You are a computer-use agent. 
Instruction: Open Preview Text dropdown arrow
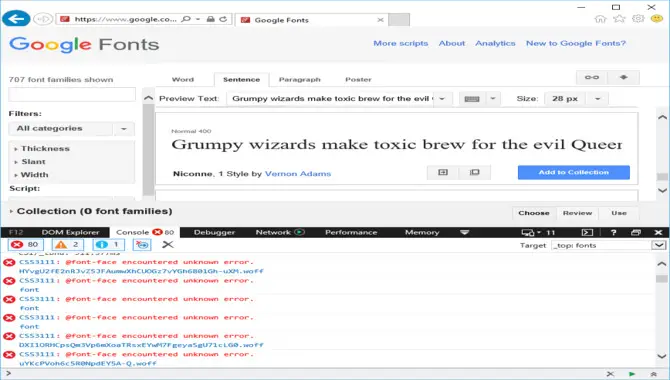442,99
